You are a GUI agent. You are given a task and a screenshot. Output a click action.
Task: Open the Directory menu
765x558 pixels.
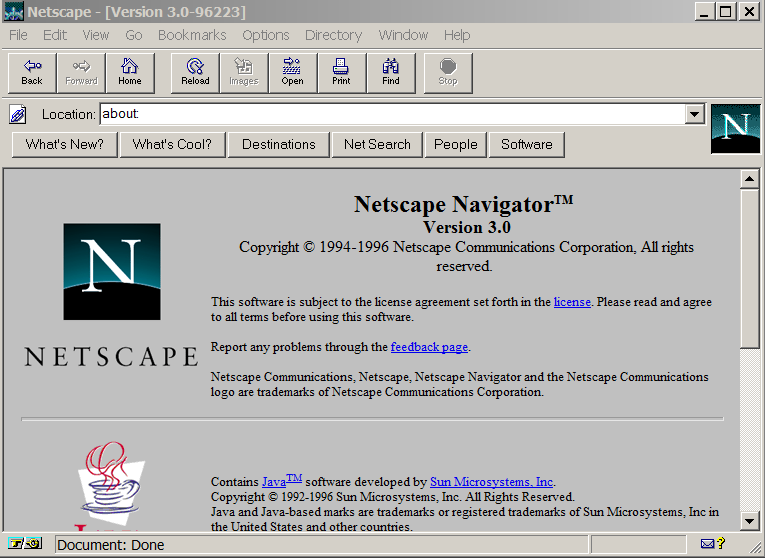click(x=333, y=35)
